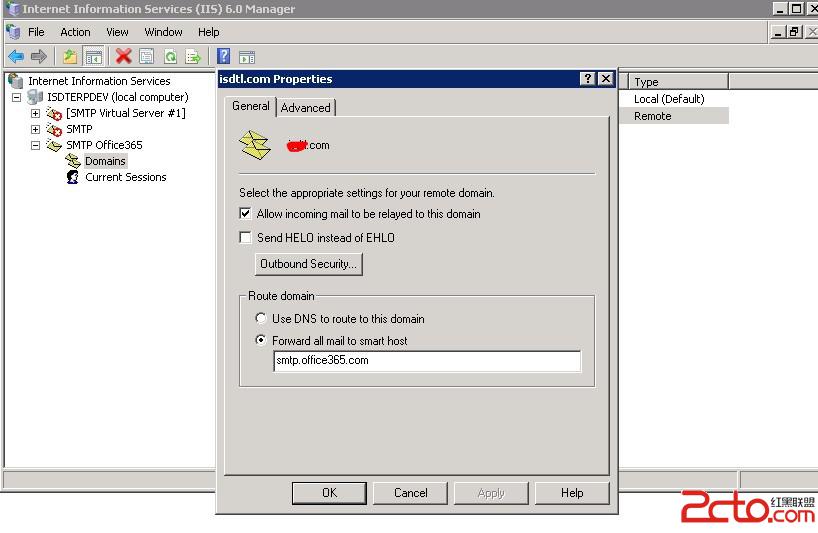Click the Current Sessions node icon
The width and height of the screenshot is (818, 533).
coord(73,177)
